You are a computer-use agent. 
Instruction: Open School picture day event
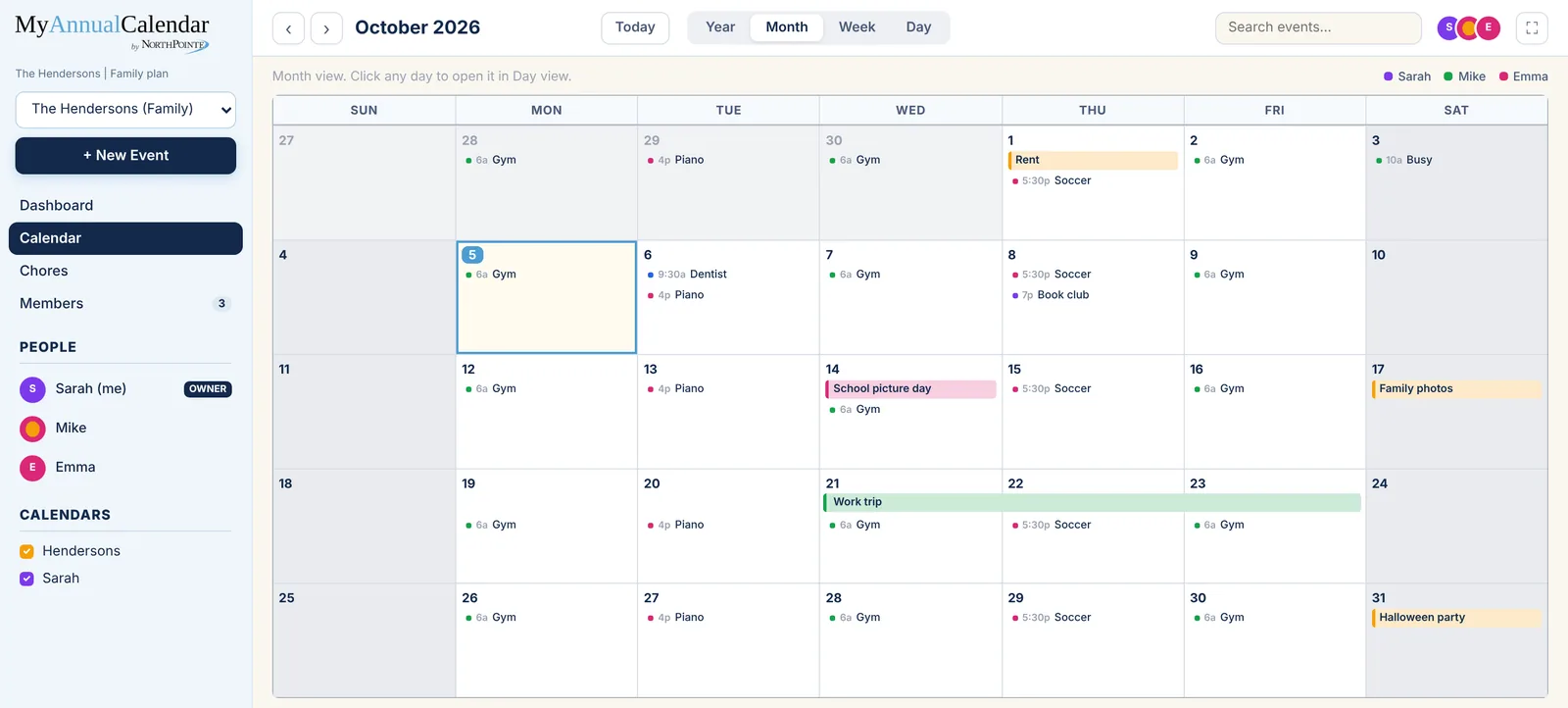910,389
